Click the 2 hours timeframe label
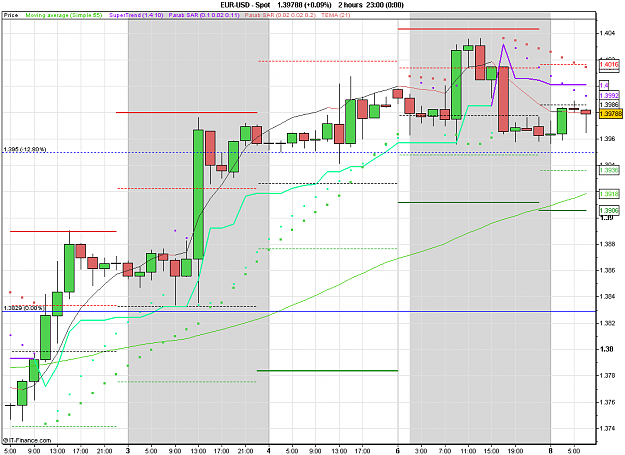The width and height of the screenshot is (625, 455). tap(351, 5)
